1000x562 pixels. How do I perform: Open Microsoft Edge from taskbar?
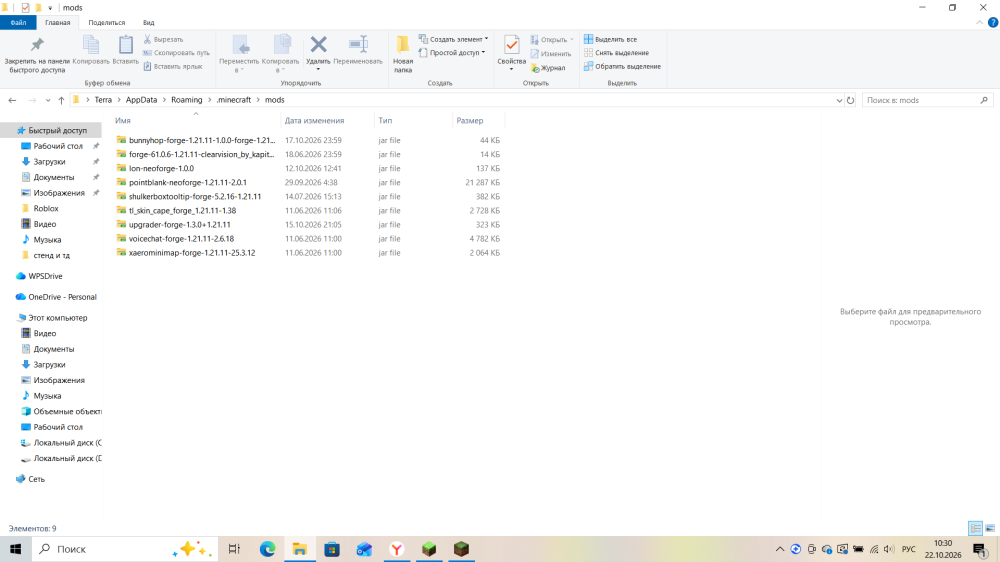[x=267, y=549]
